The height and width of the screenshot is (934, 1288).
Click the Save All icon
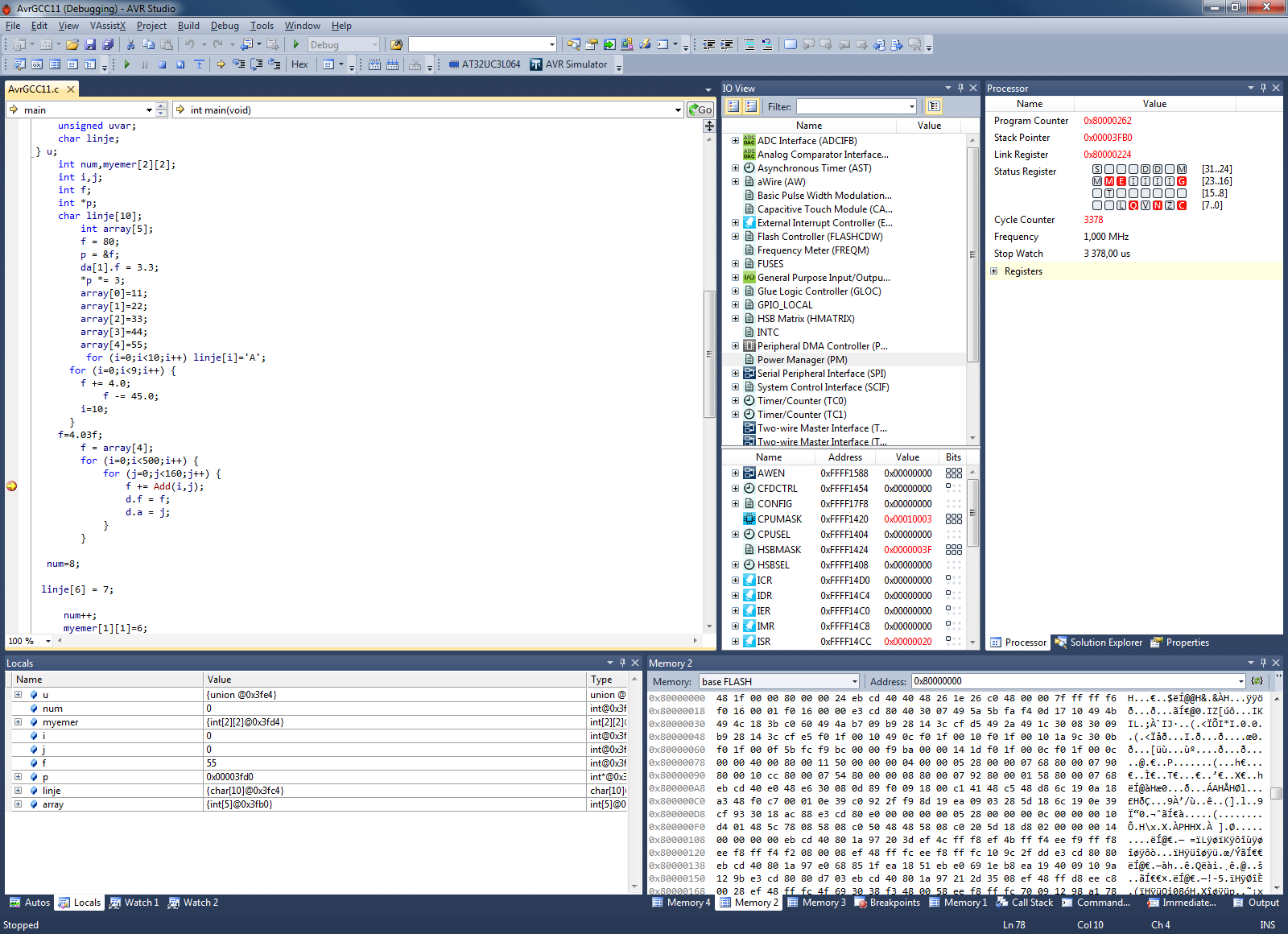click(107, 44)
